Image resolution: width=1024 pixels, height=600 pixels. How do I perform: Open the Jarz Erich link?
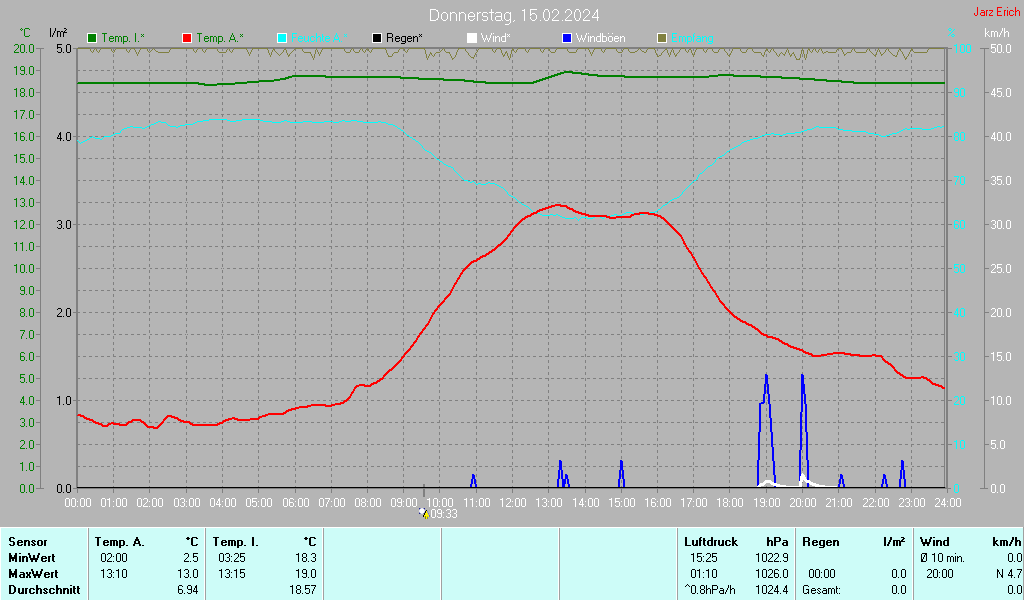[x=997, y=13]
